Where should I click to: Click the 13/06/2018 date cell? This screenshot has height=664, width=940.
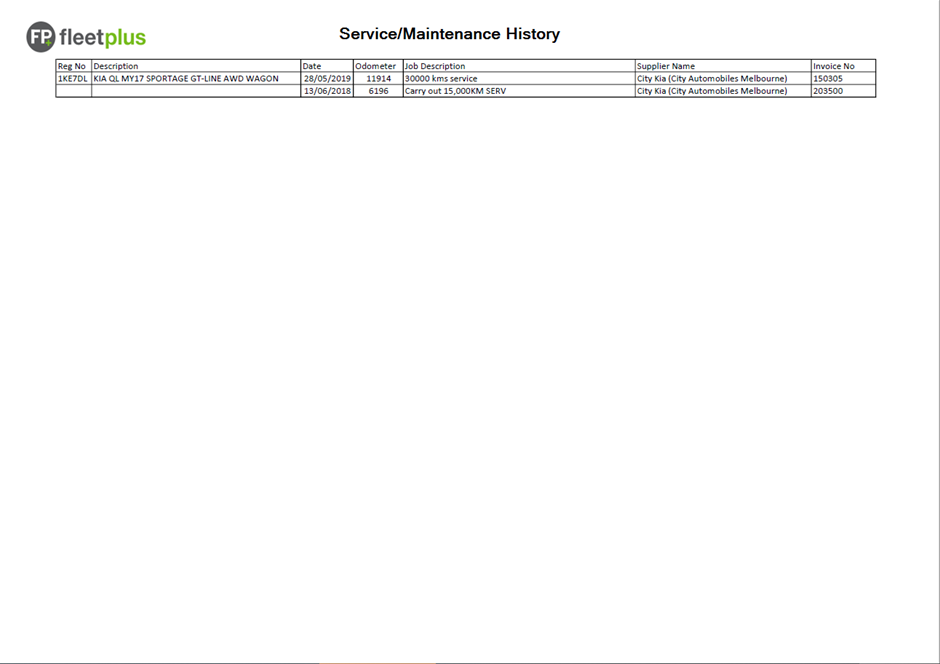coord(327,91)
